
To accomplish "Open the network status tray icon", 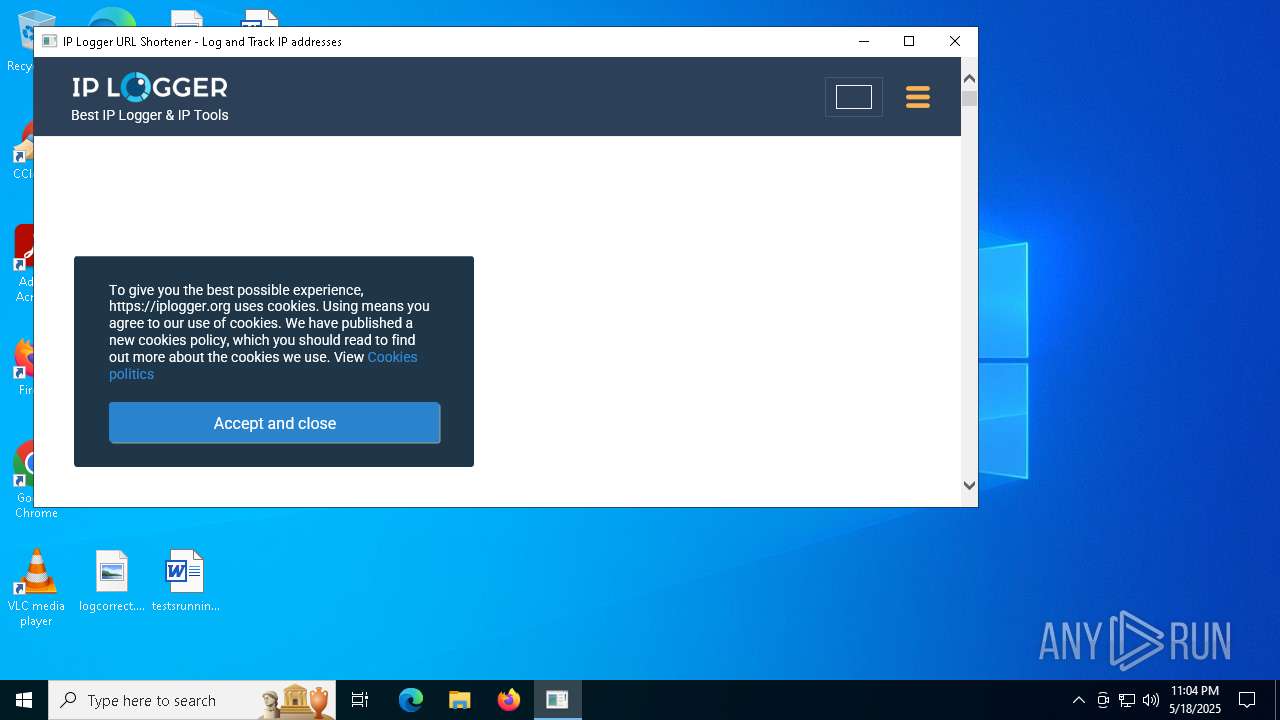I will (1127, 700).
